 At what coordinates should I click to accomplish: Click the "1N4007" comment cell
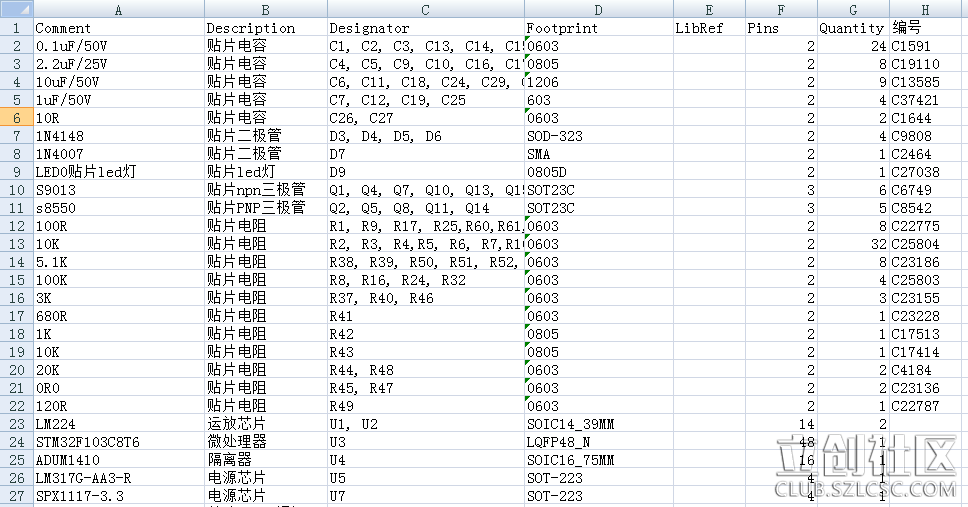pos(118,154)
